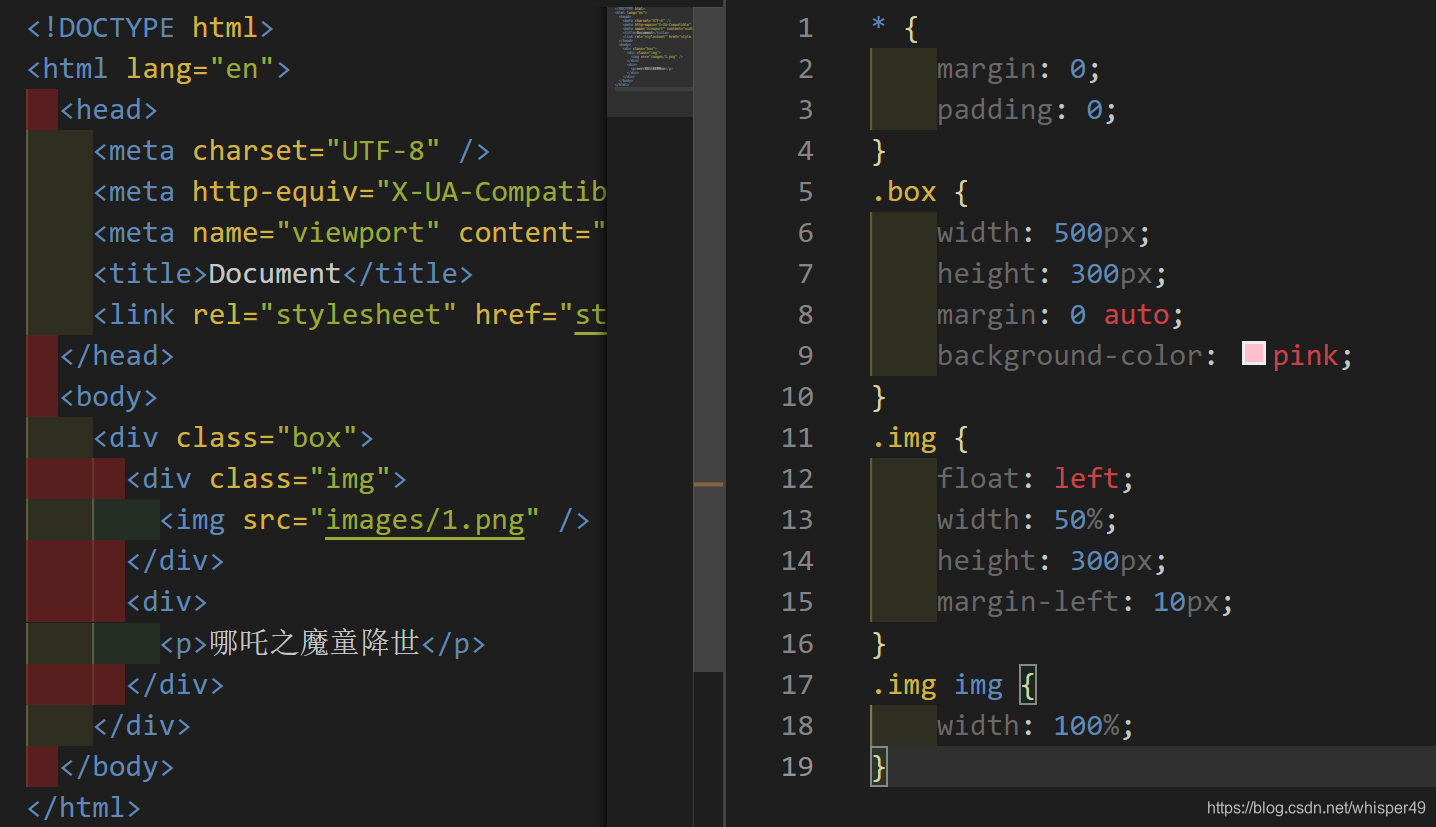The image size is (1436, 827).
Task: Click the html lang="en" tag line
Action: pos(158,69)
